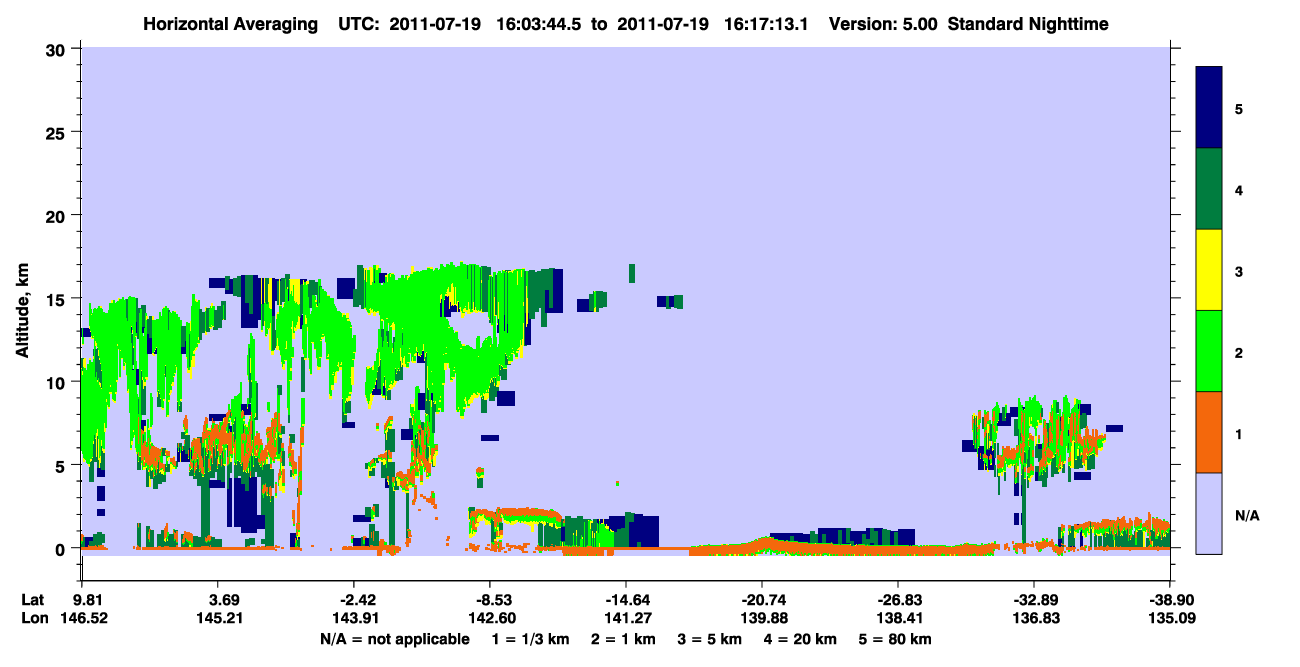Click the dark blue legend color 5
Screen dimensions: 1300x667
click(1209, 107)
